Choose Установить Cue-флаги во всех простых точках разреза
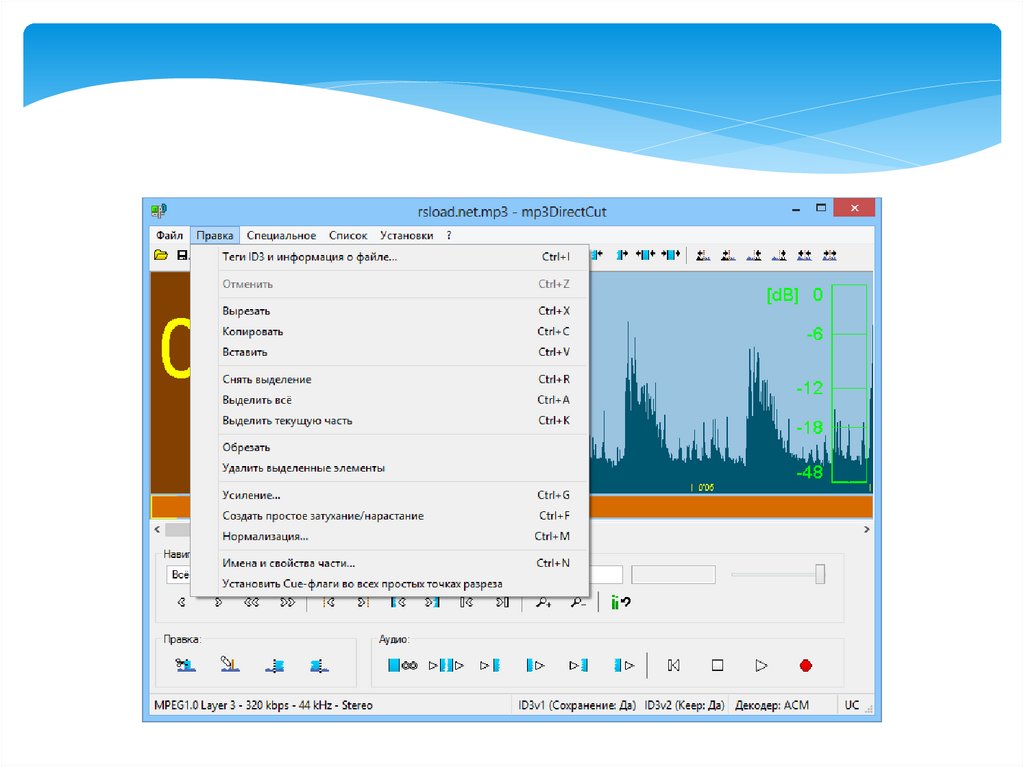The height and width of the screenshot is (767, 1024). tap(391, 584)
